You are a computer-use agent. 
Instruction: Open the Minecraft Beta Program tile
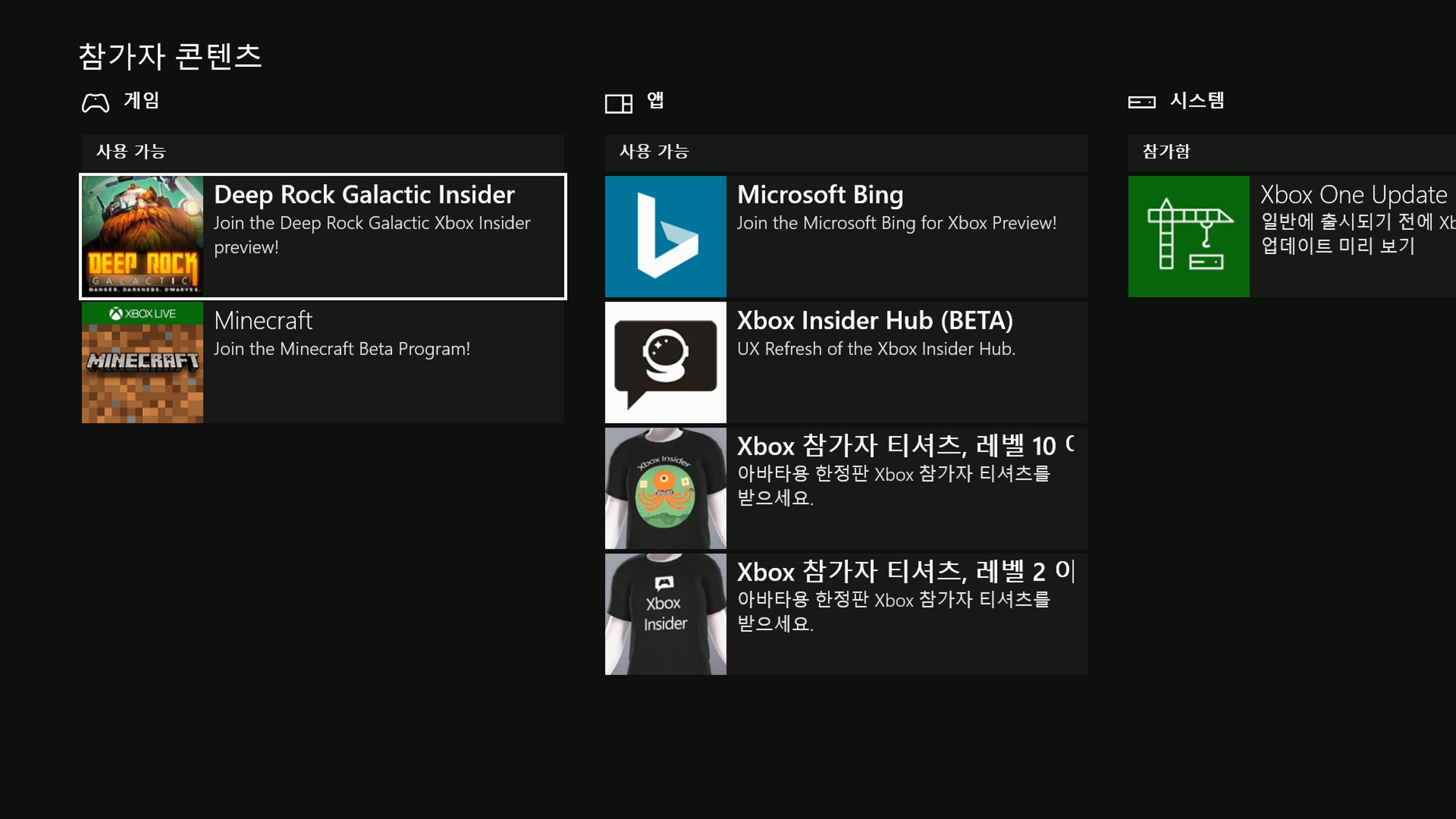point(323,362)
